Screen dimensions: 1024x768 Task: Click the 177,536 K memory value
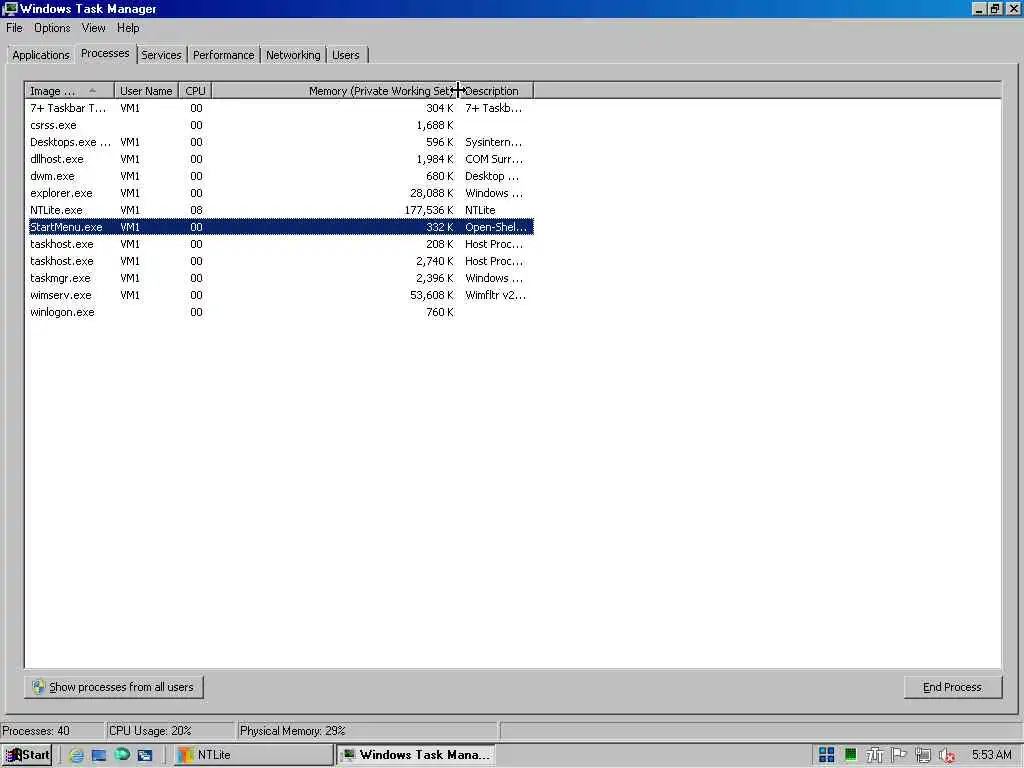[x=428, y=210]
